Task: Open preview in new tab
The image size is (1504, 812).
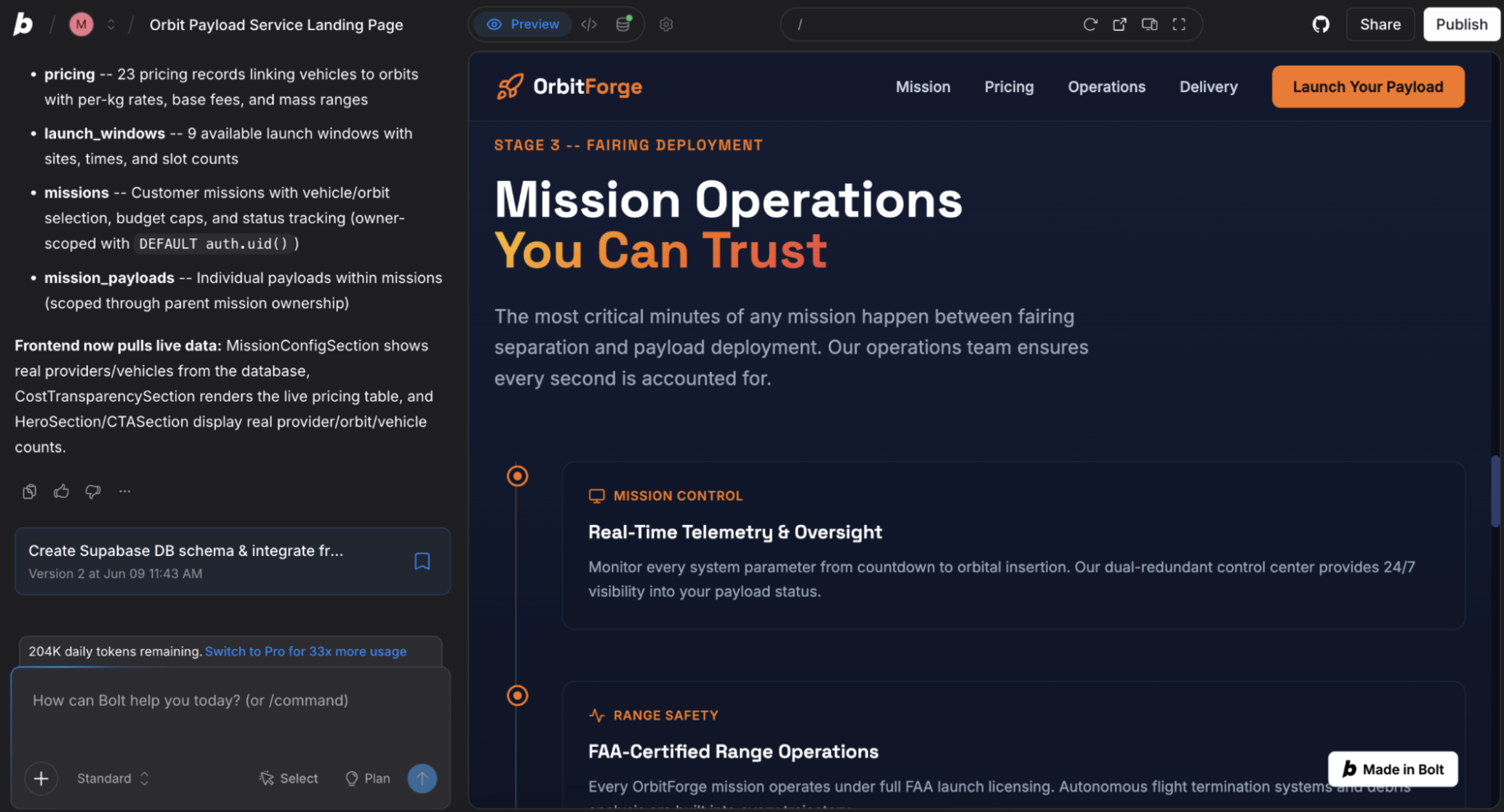Action: coord(1120,24)
